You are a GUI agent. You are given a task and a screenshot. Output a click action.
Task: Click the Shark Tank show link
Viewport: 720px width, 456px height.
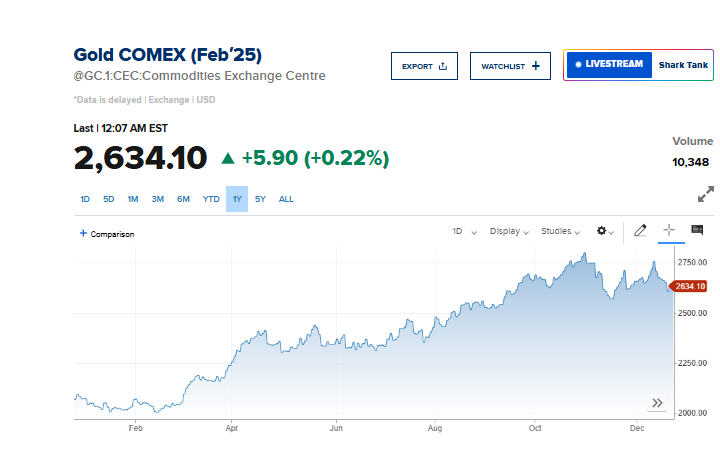683,65
